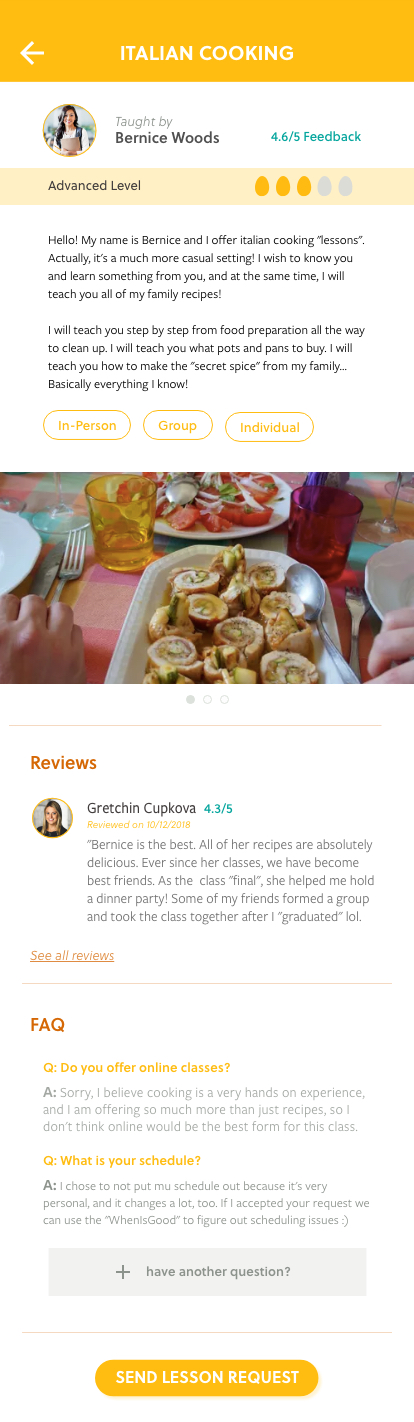
Task: Send the lesson request
Action: [x=207, y=1378]
